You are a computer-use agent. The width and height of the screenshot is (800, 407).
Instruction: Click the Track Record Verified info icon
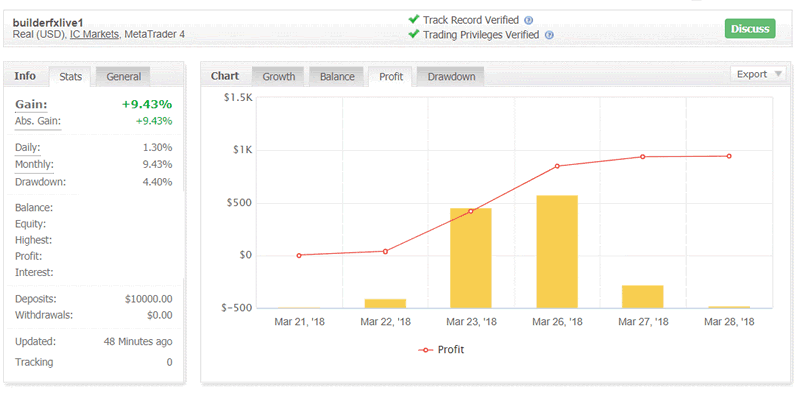[529, 19]
